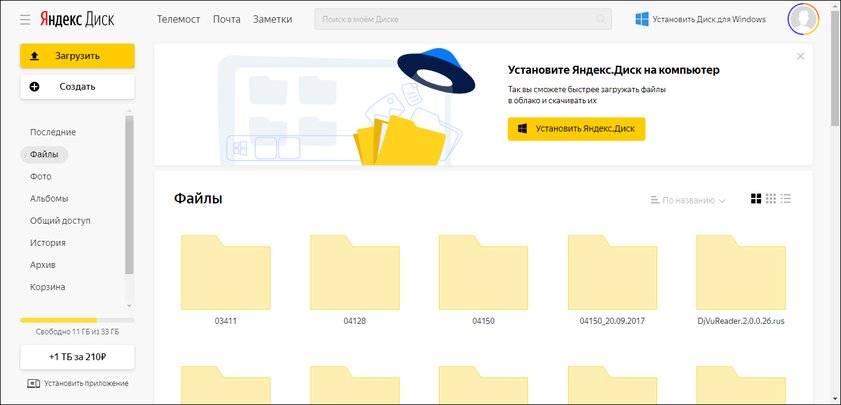Select folder 04150_20.09.2017
841x405 pixels.
click(612, 279)
